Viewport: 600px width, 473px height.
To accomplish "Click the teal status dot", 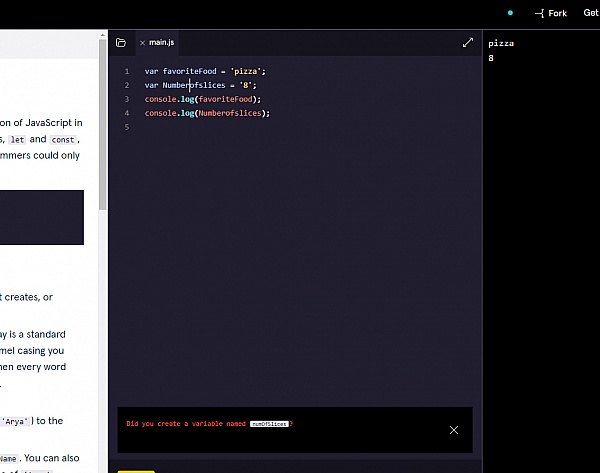I will coord(510,13).
